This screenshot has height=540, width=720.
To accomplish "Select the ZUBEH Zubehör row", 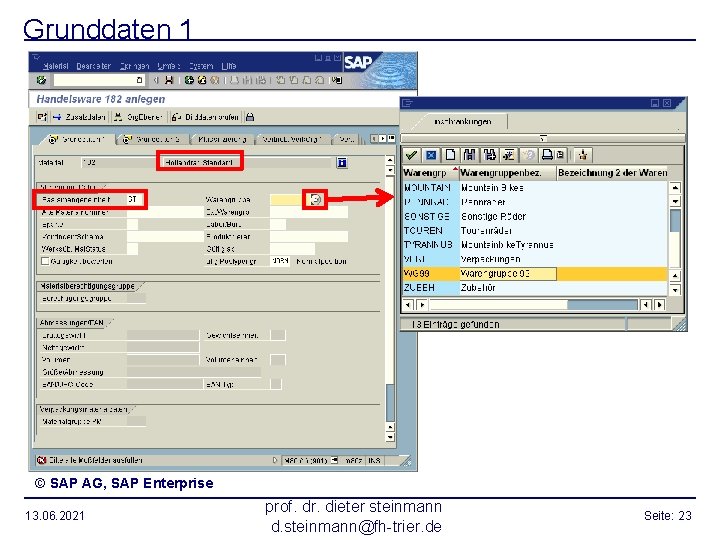I will click(x=534, y=288).
